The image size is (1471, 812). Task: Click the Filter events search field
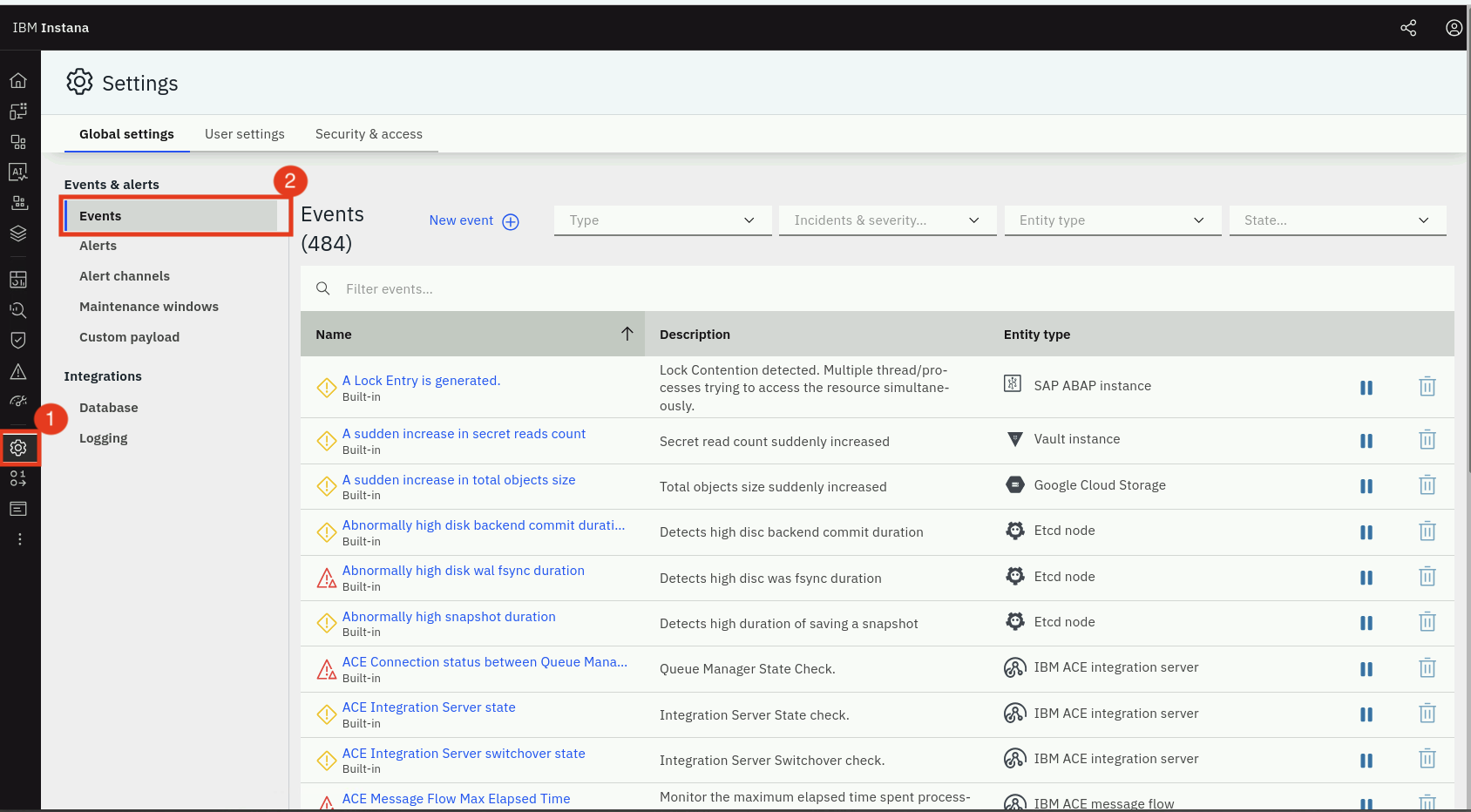tap(878, 288)
